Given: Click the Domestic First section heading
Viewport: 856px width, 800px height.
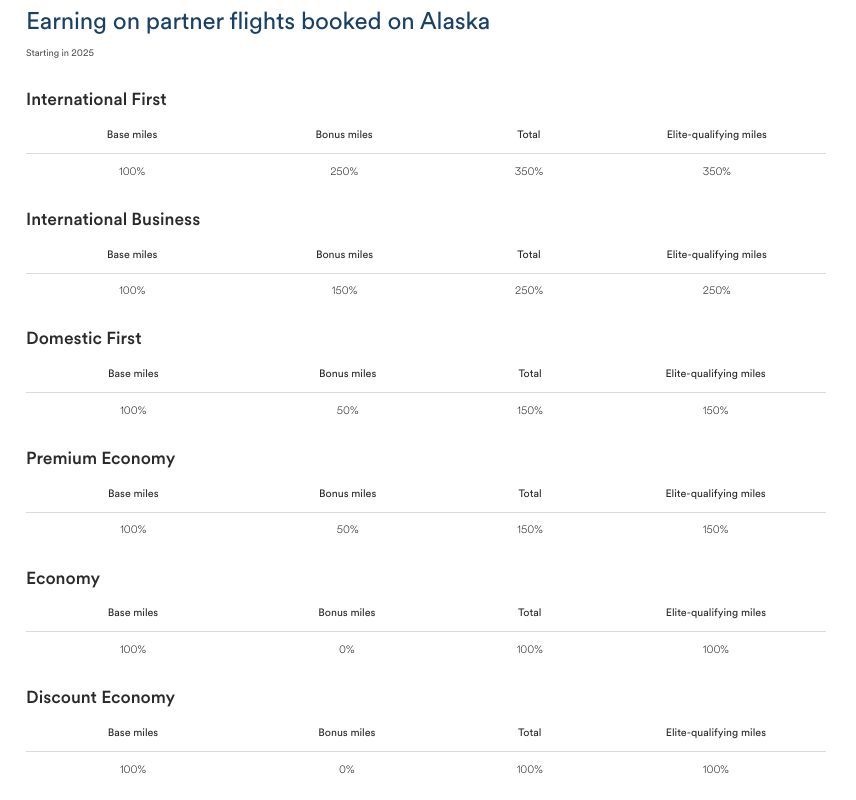Looking at the screenshot, I should 84,338.
